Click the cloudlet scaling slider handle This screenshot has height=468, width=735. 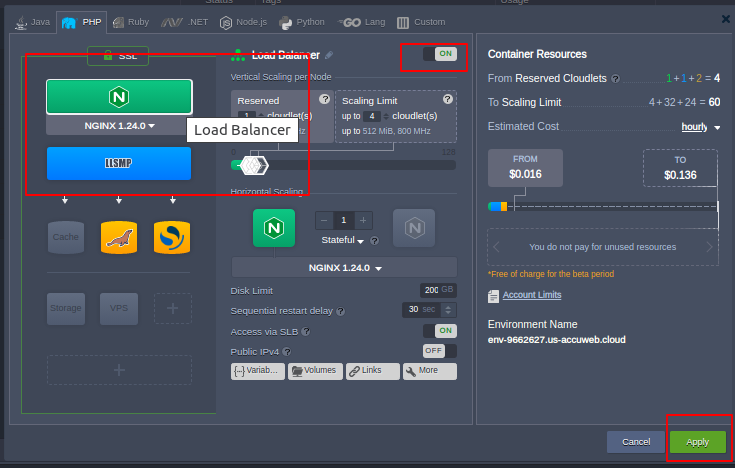click(x=252, y=165)
